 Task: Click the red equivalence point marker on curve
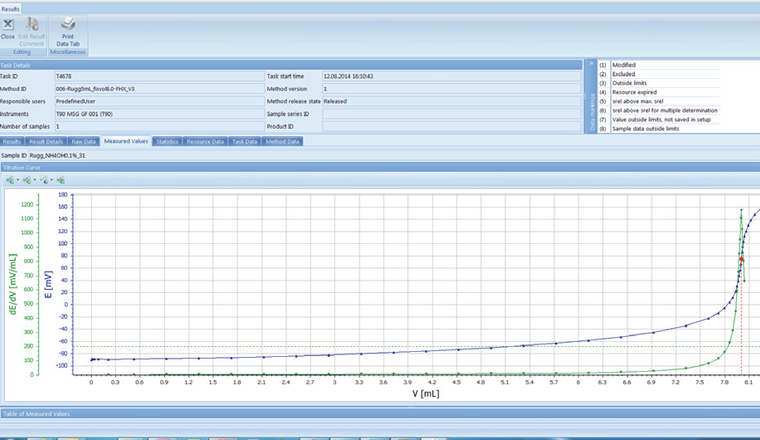tap(741, 259)
